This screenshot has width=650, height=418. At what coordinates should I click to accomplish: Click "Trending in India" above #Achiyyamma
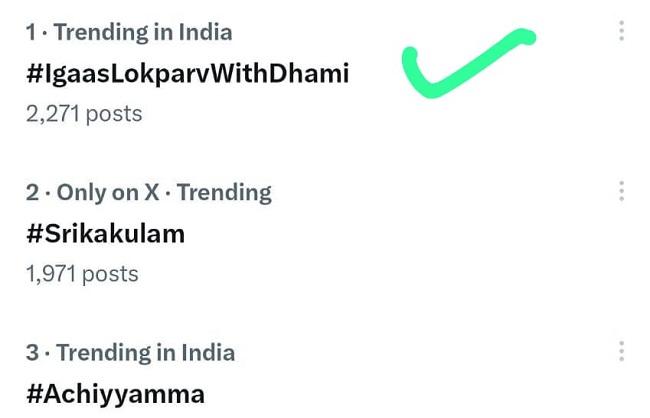click(146, 352)
